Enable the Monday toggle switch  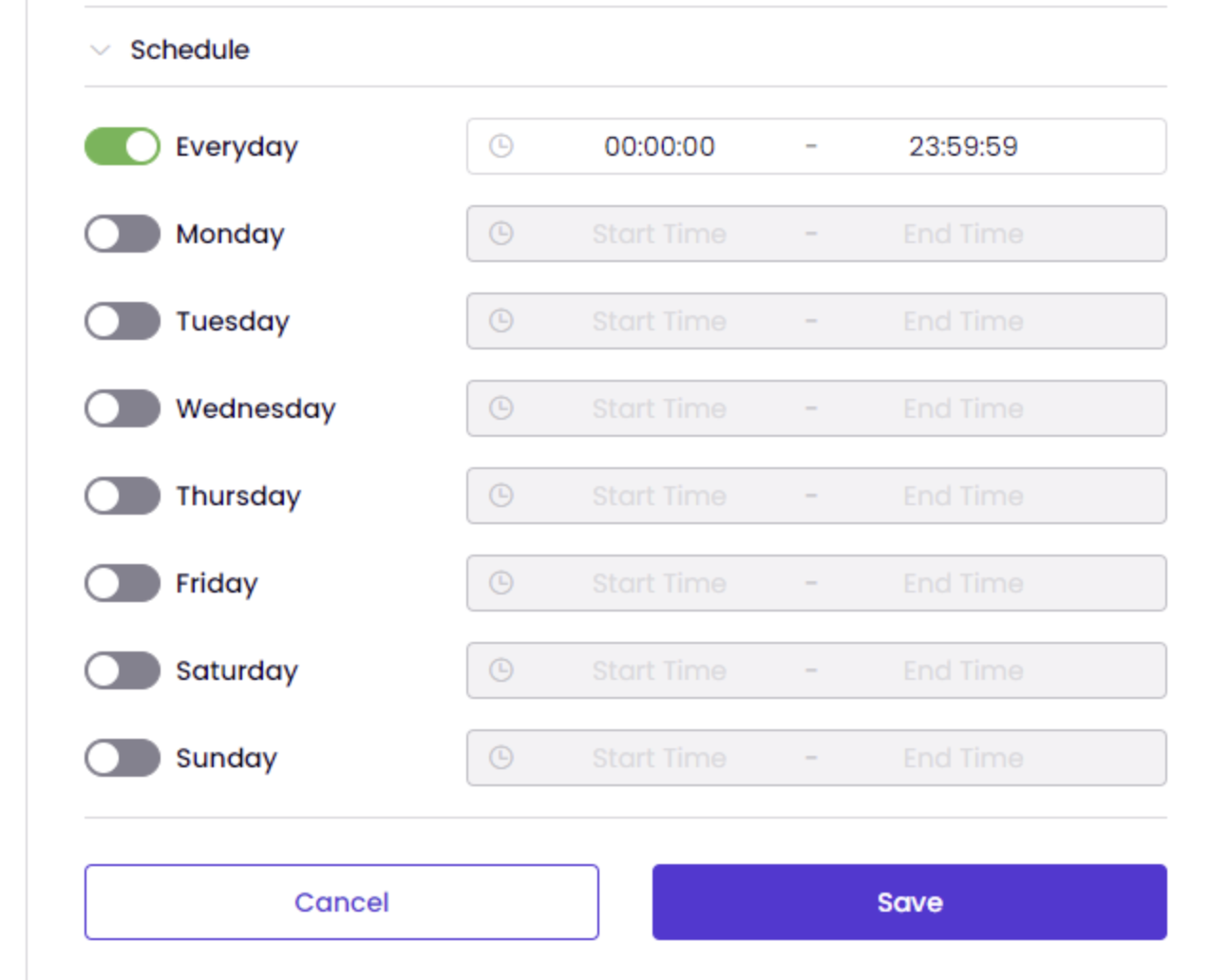tap(123, 234)
